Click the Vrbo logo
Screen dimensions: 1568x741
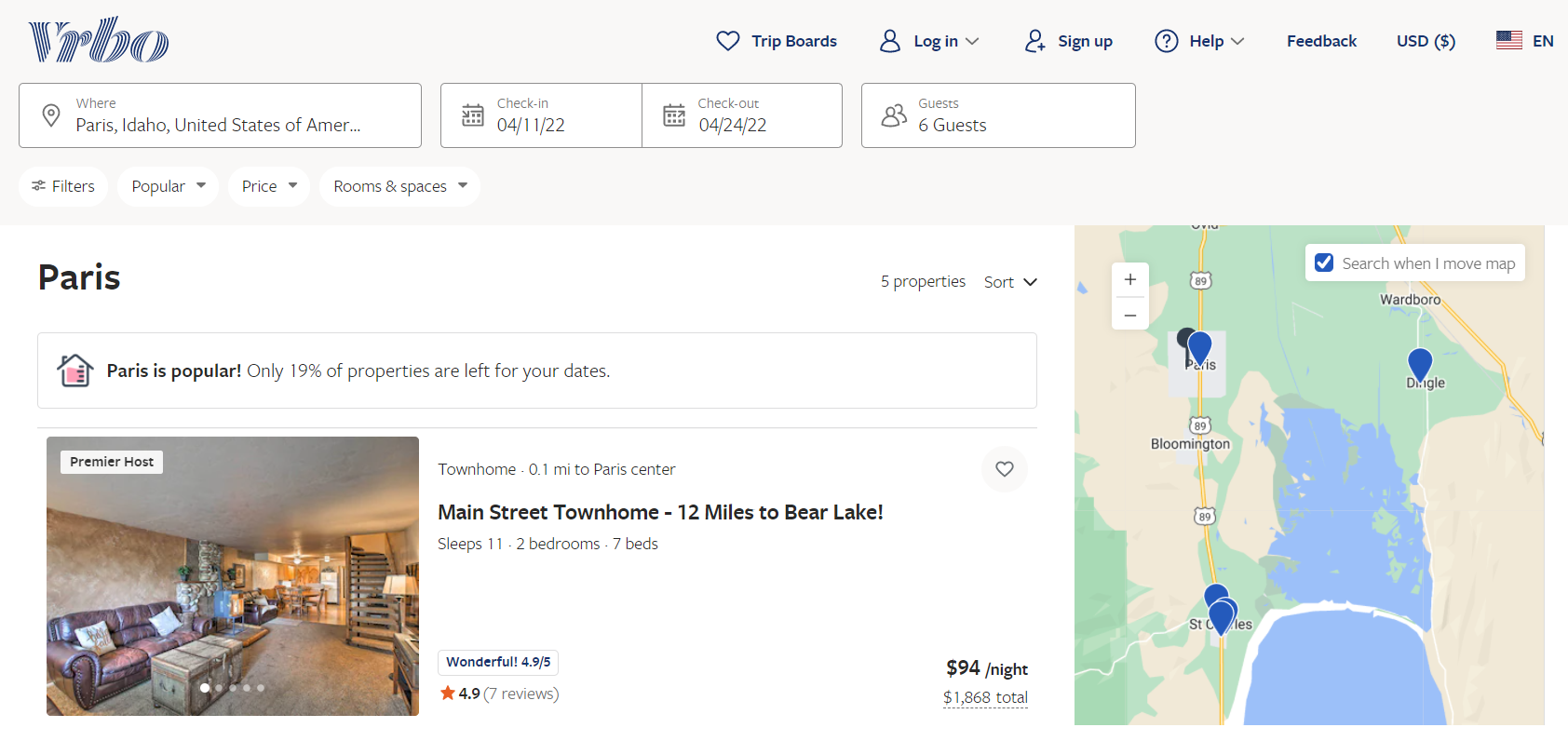tap(99, 40)
